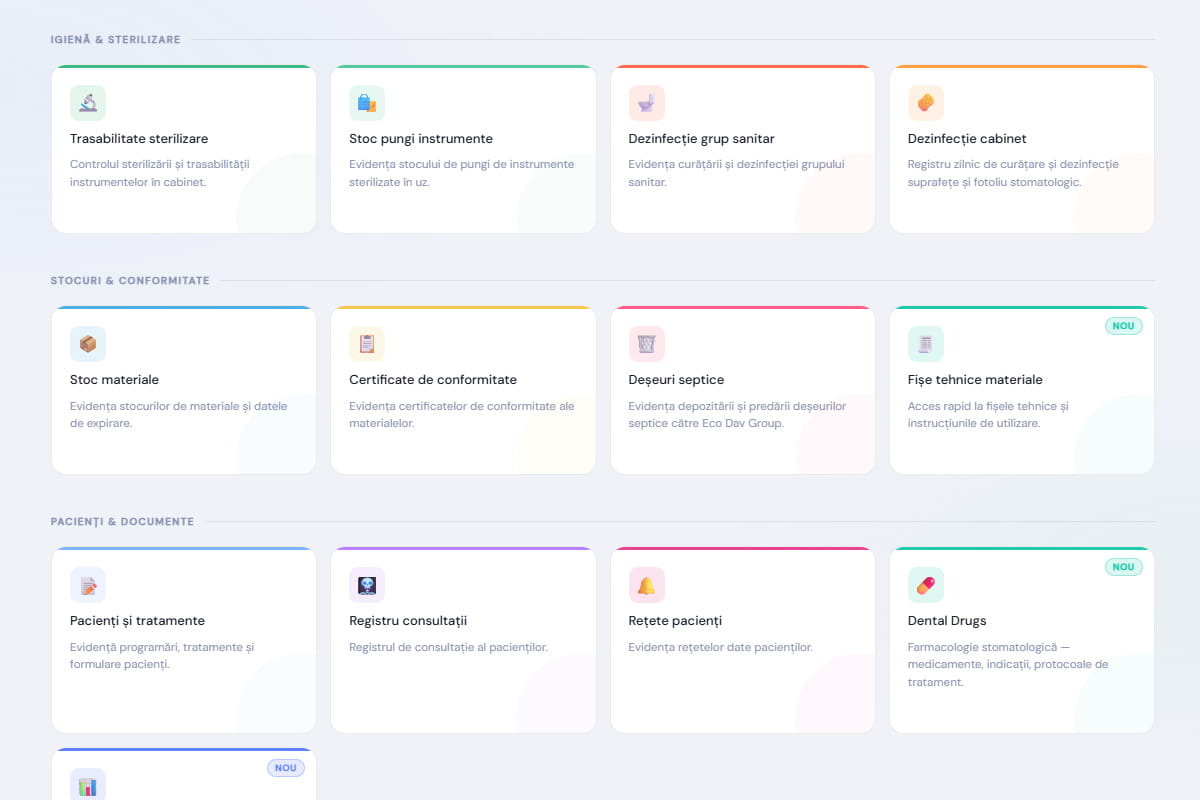Click the STOCURI & CONFORMITATE section heading
Image resolution: width=1200 pixels, height=800 pixels.
click(x=130, y=281)
